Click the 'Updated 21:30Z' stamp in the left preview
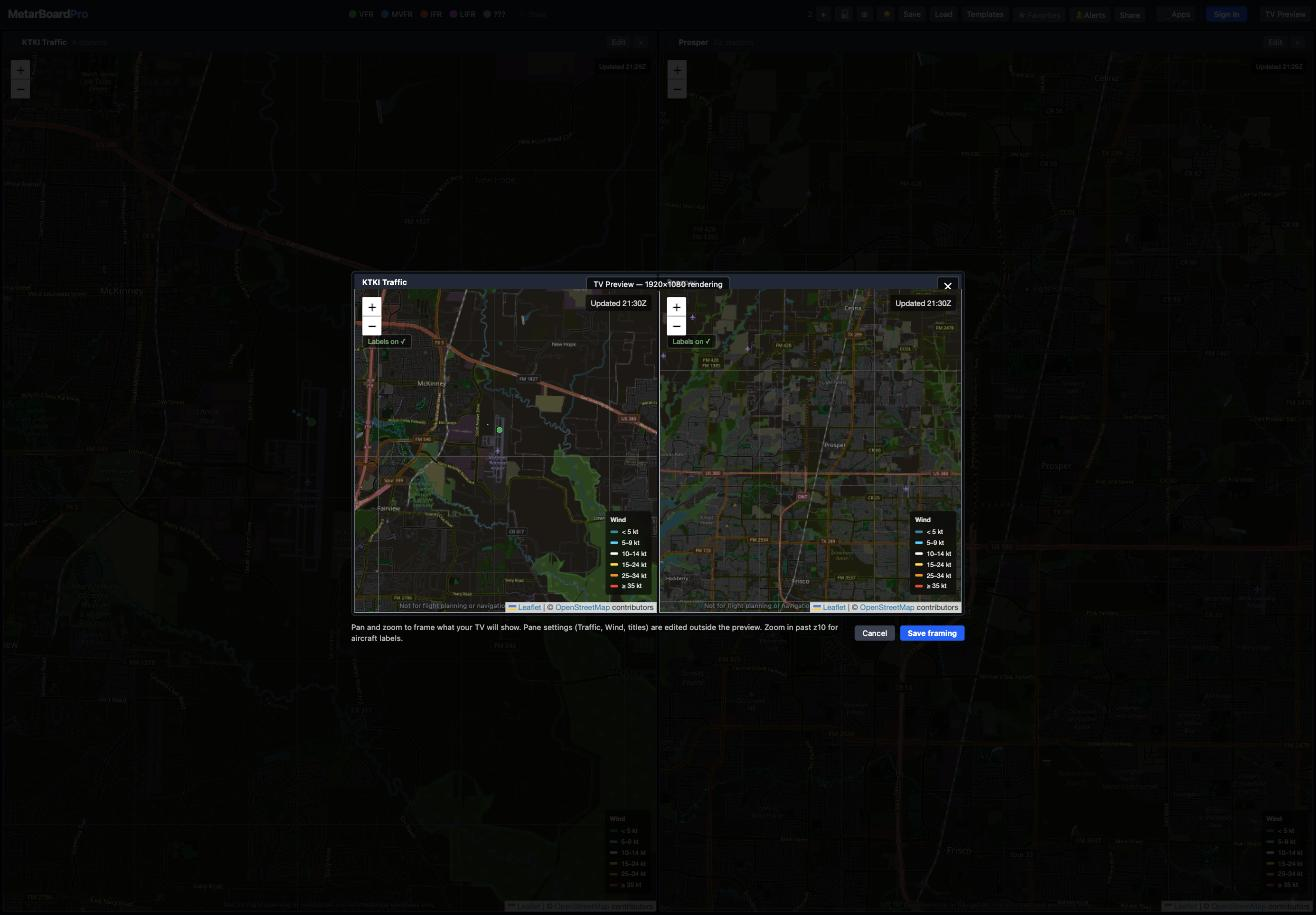Screen dimensions: 1316x915 click(x=618, y=303)
